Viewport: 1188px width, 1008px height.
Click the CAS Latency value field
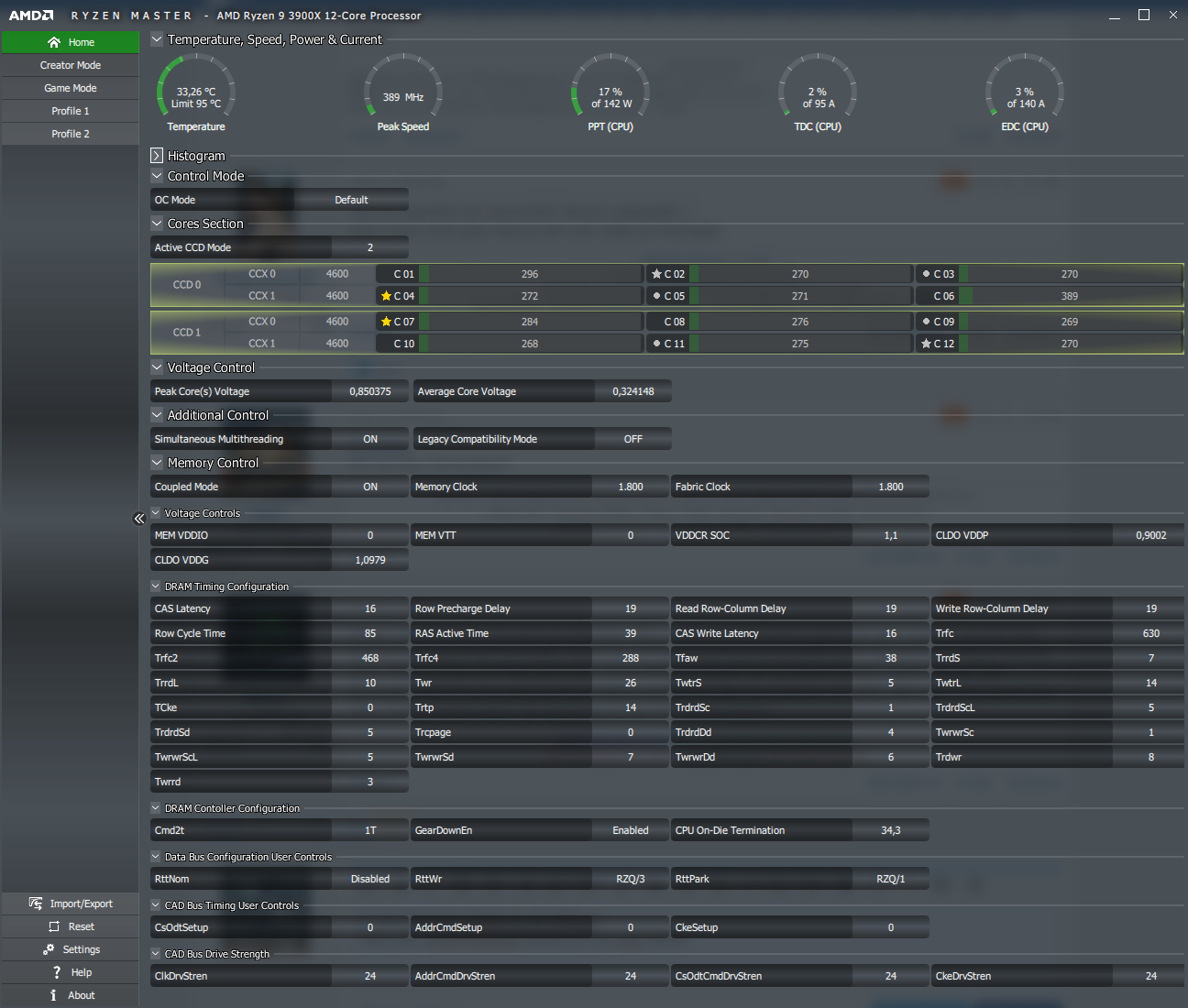pos(370,608)
